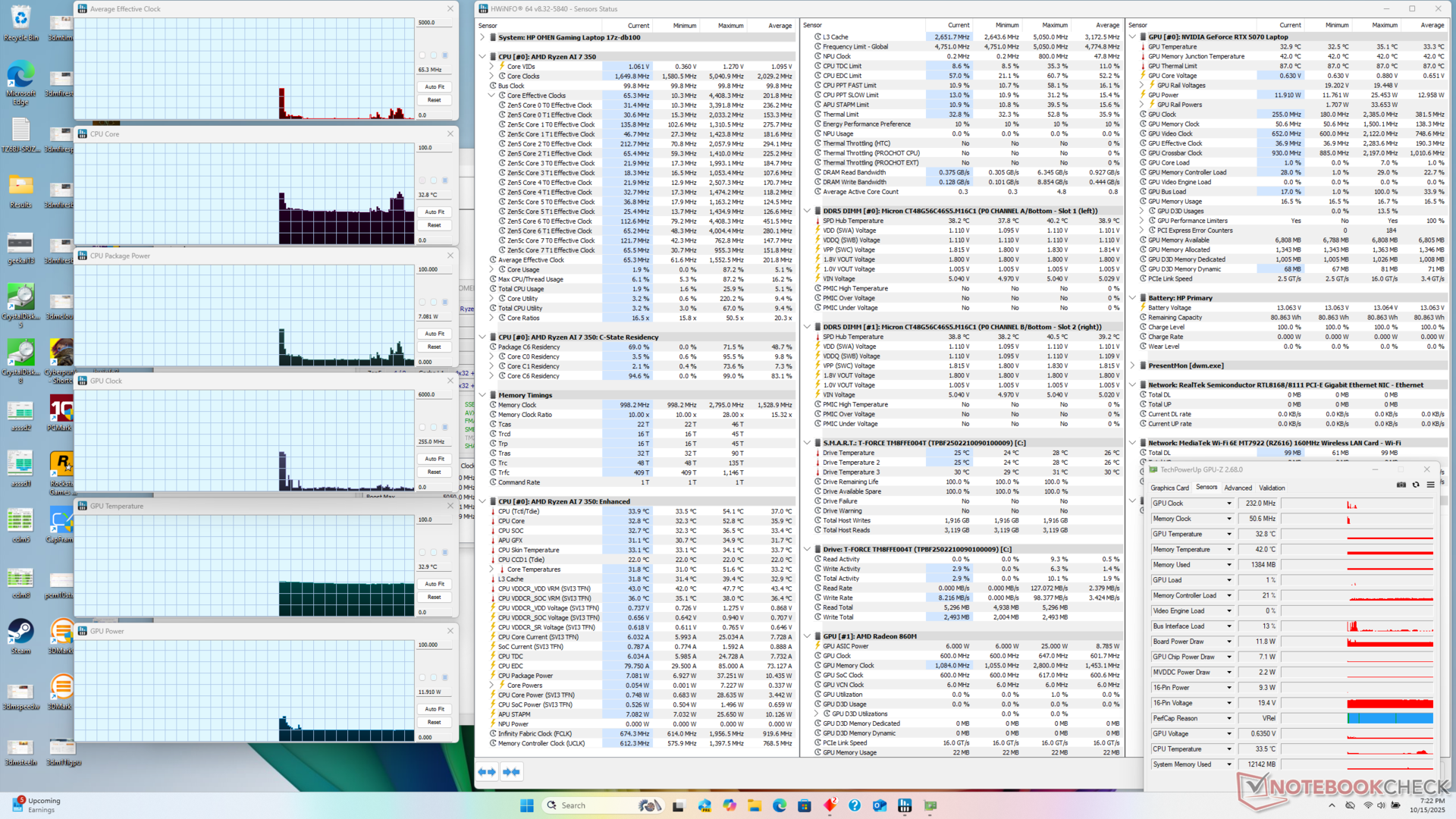Click the Windows Start button
The image size is (1456, 819).
click(527, 805)
